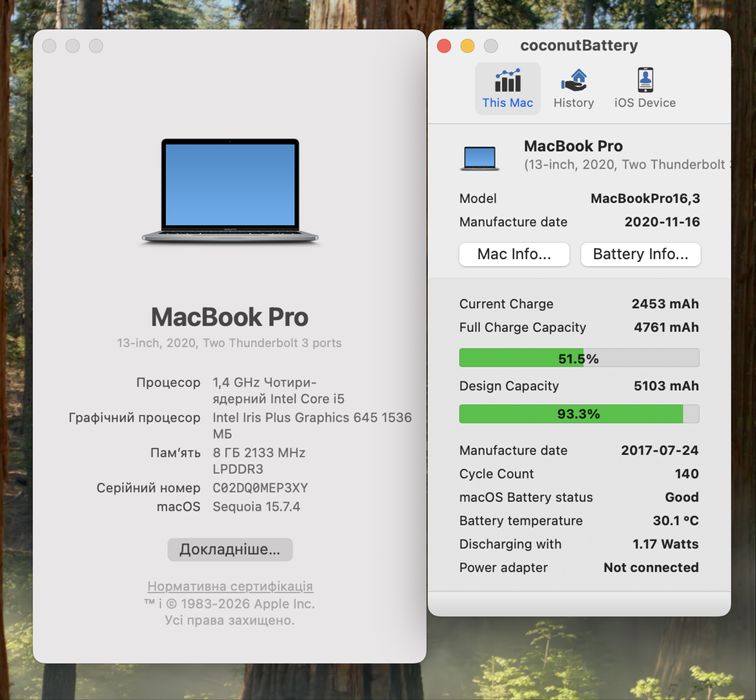Click the History hand-and-house icon
Screen dimensions: 756x700
tap(574, 80)
